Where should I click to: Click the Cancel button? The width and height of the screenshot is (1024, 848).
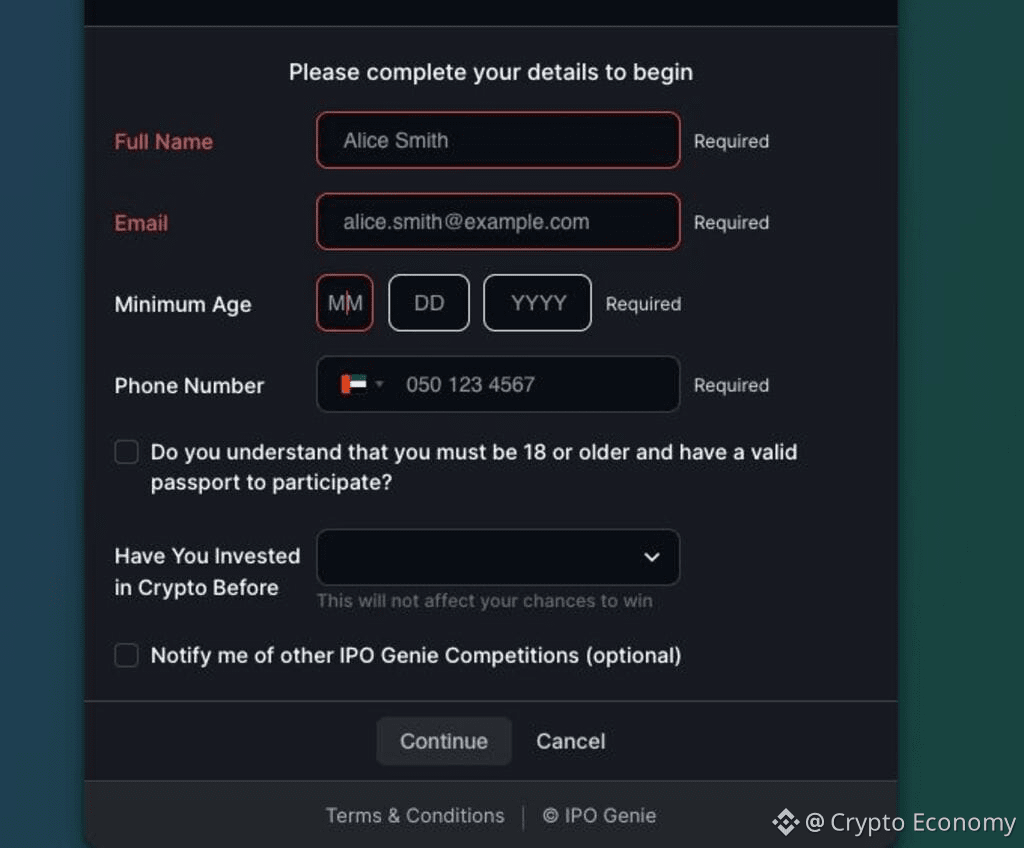(x=570, y=741)
